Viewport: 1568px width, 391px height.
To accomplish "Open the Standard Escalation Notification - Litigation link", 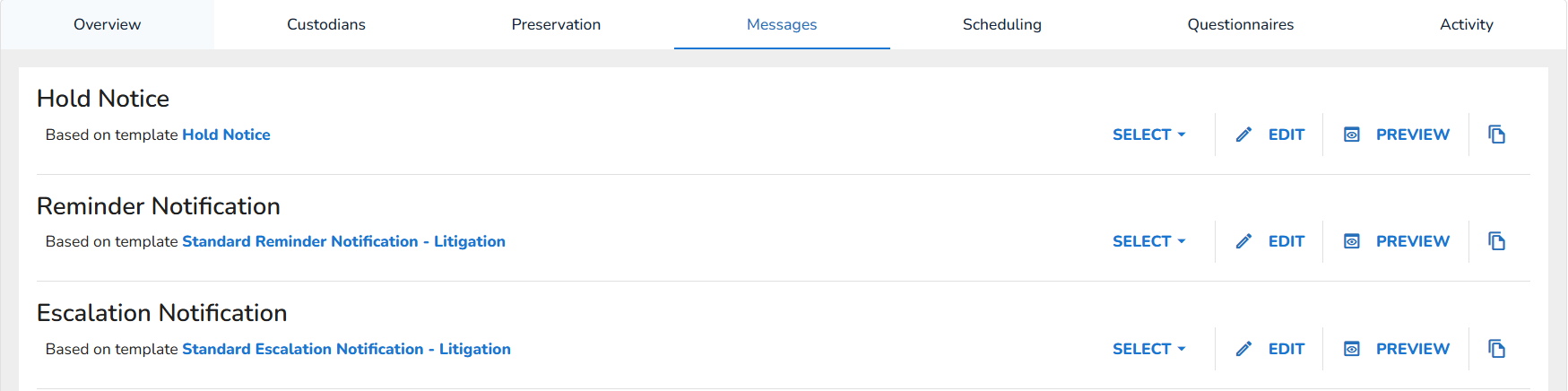I will [x=346, y=349].
